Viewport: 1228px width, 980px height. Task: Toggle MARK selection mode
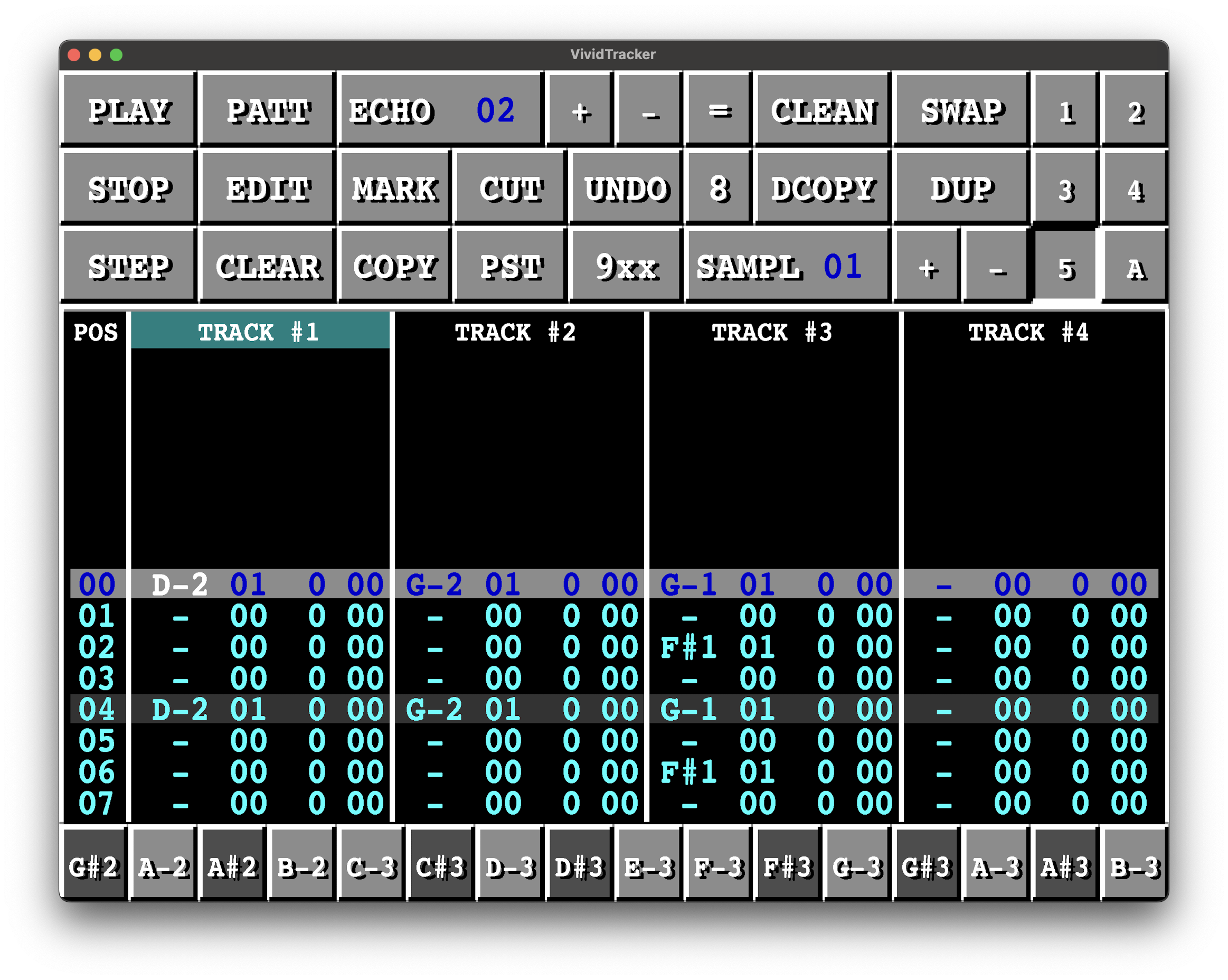click(x=394, y=188)
